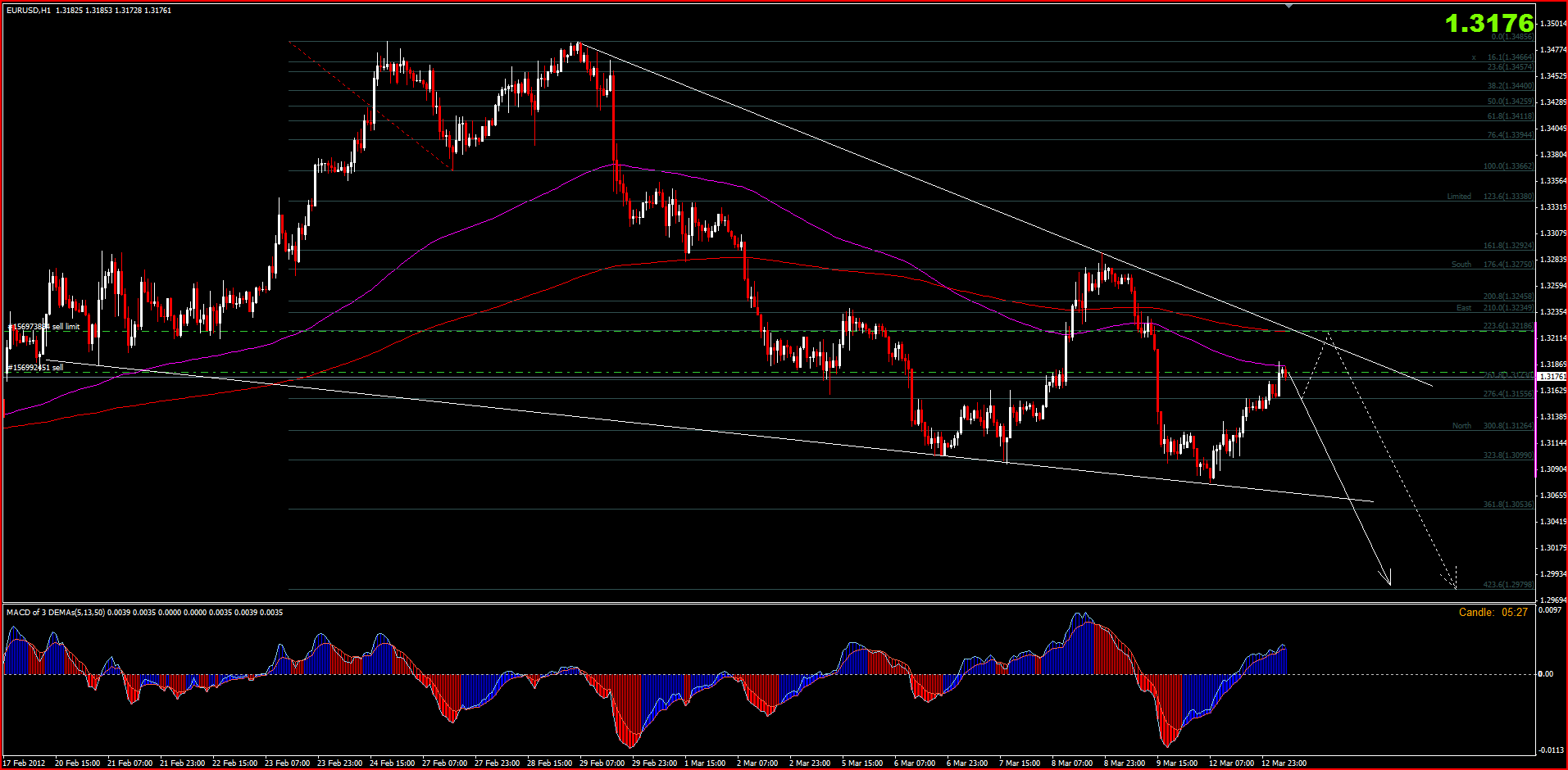Click the current price tag 1.31761 on axis
The image size is (1568, 770).
[1552, 377]
